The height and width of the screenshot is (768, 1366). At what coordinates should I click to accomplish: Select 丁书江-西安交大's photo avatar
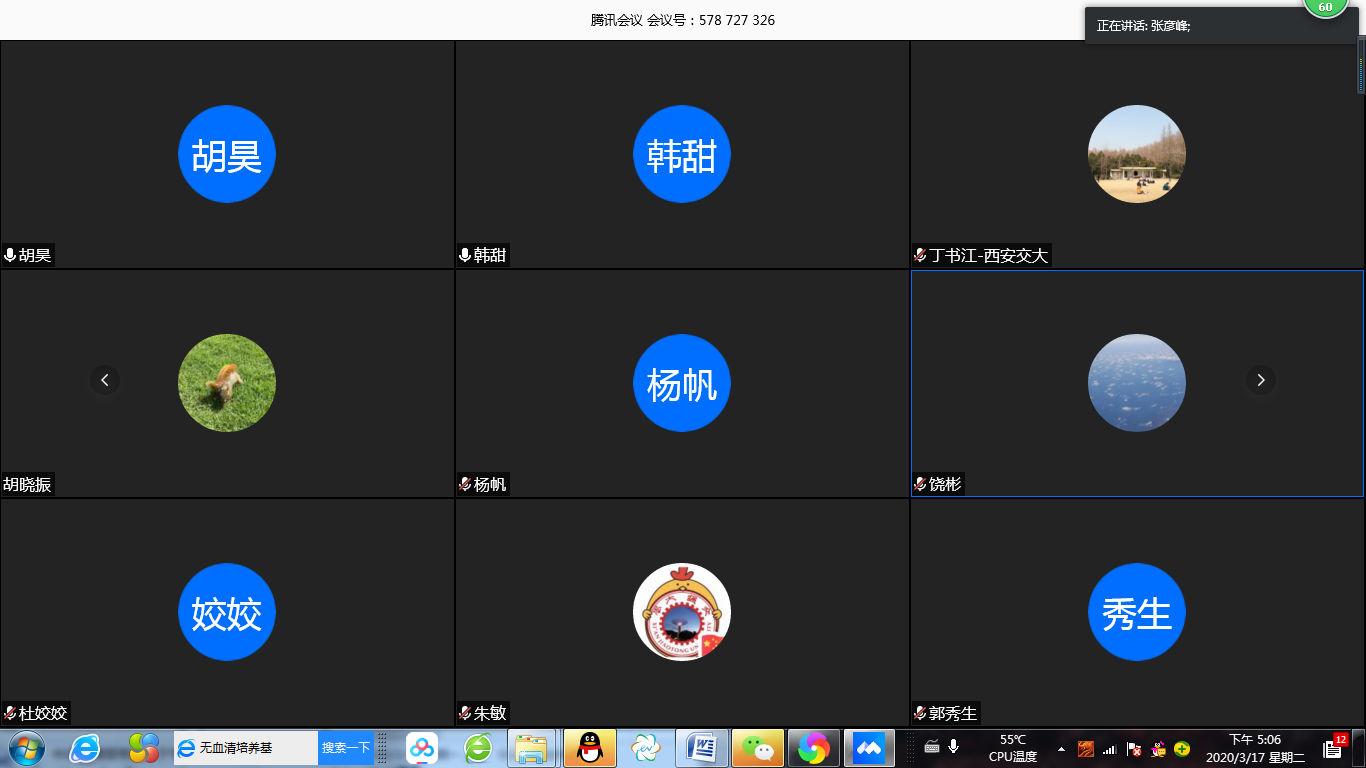click(1136, 154)
